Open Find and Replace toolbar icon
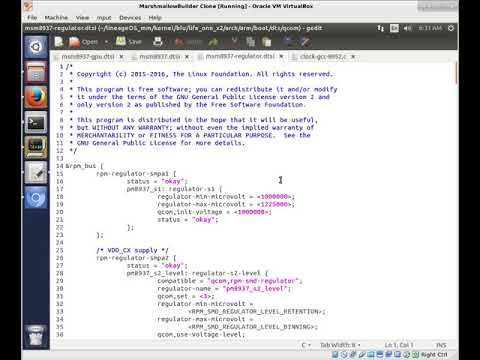 (x=305, y=42)
